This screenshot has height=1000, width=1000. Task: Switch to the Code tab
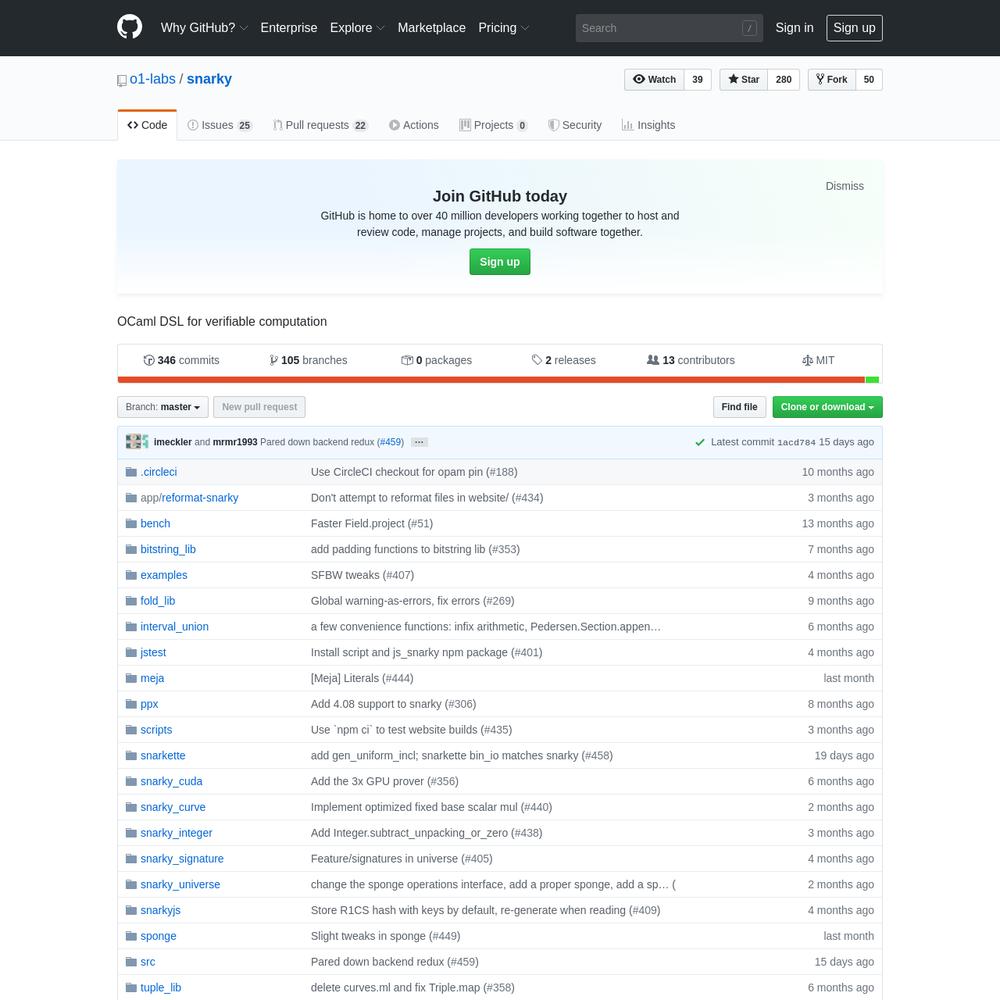[x=147, y=125]
